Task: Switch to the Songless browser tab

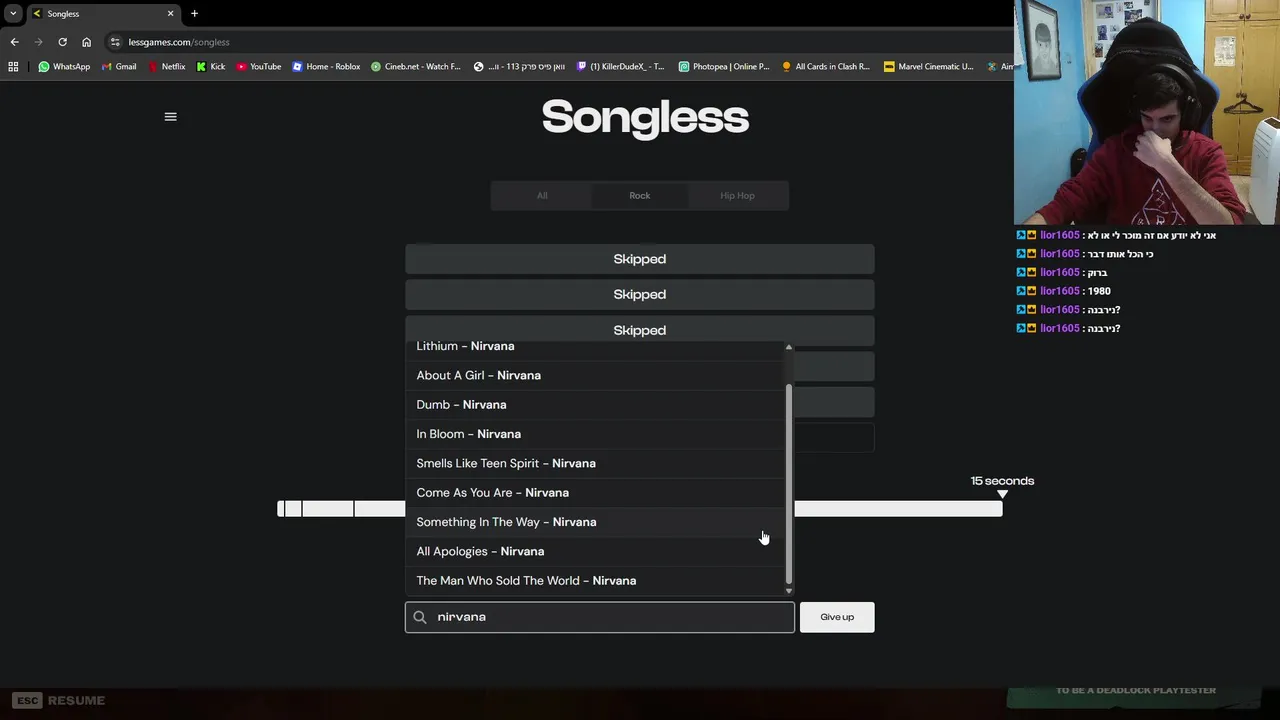Action: pos(103,14)
